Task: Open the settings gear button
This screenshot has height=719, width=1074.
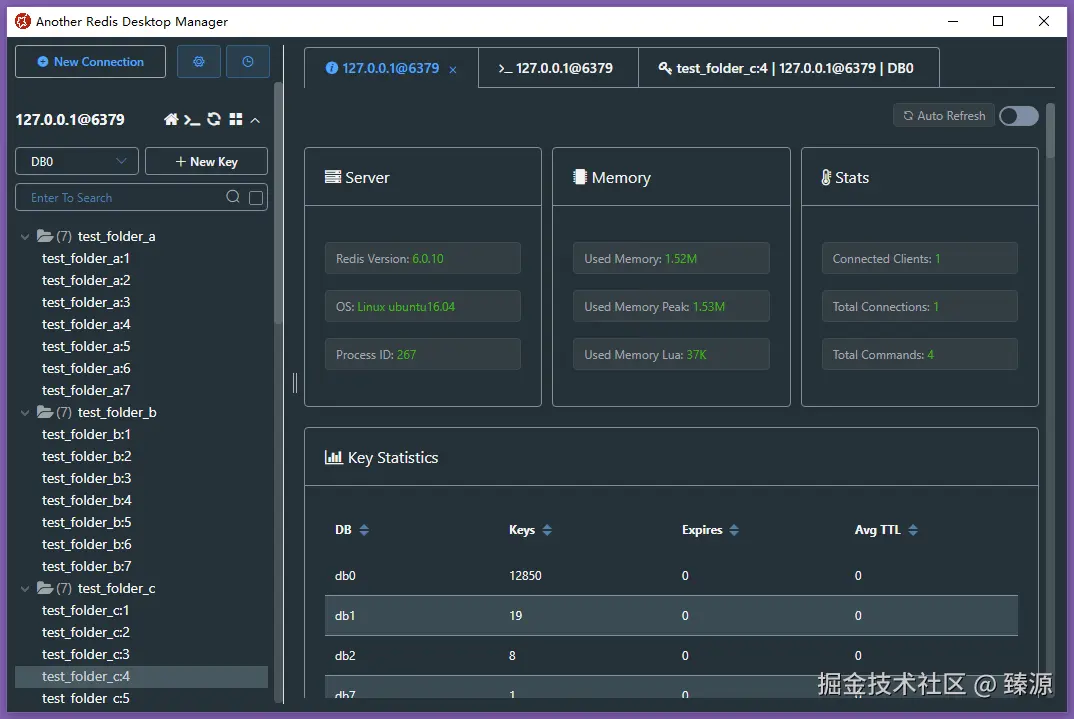Action: point(199,62)
